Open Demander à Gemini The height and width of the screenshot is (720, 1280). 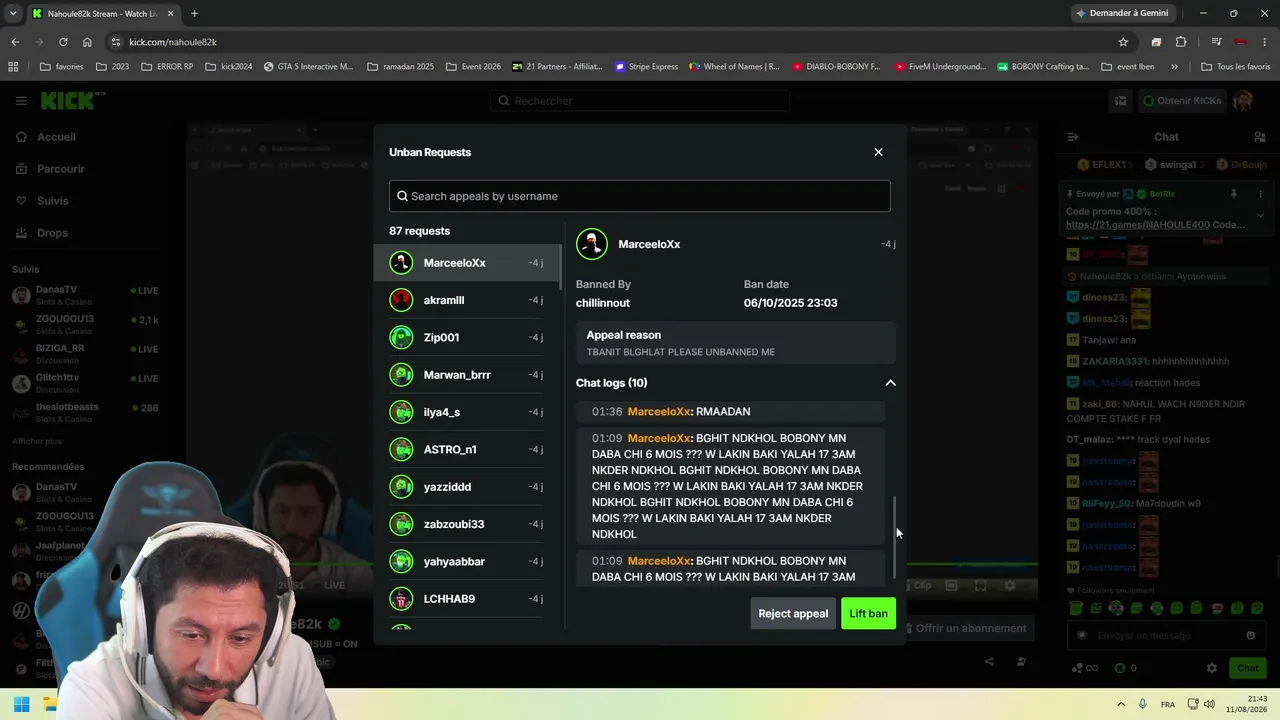(x=1122, y=13)
